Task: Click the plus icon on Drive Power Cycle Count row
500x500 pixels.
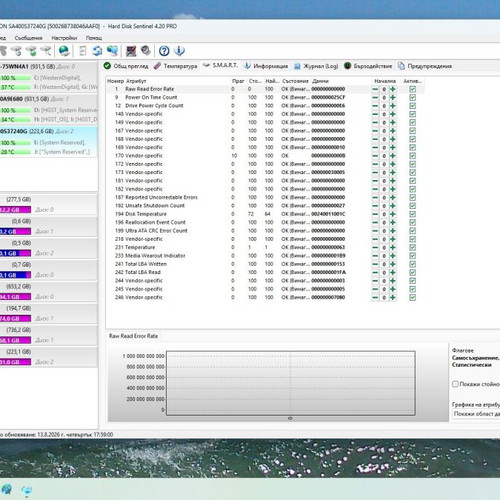Action: (x=393, y=106)
